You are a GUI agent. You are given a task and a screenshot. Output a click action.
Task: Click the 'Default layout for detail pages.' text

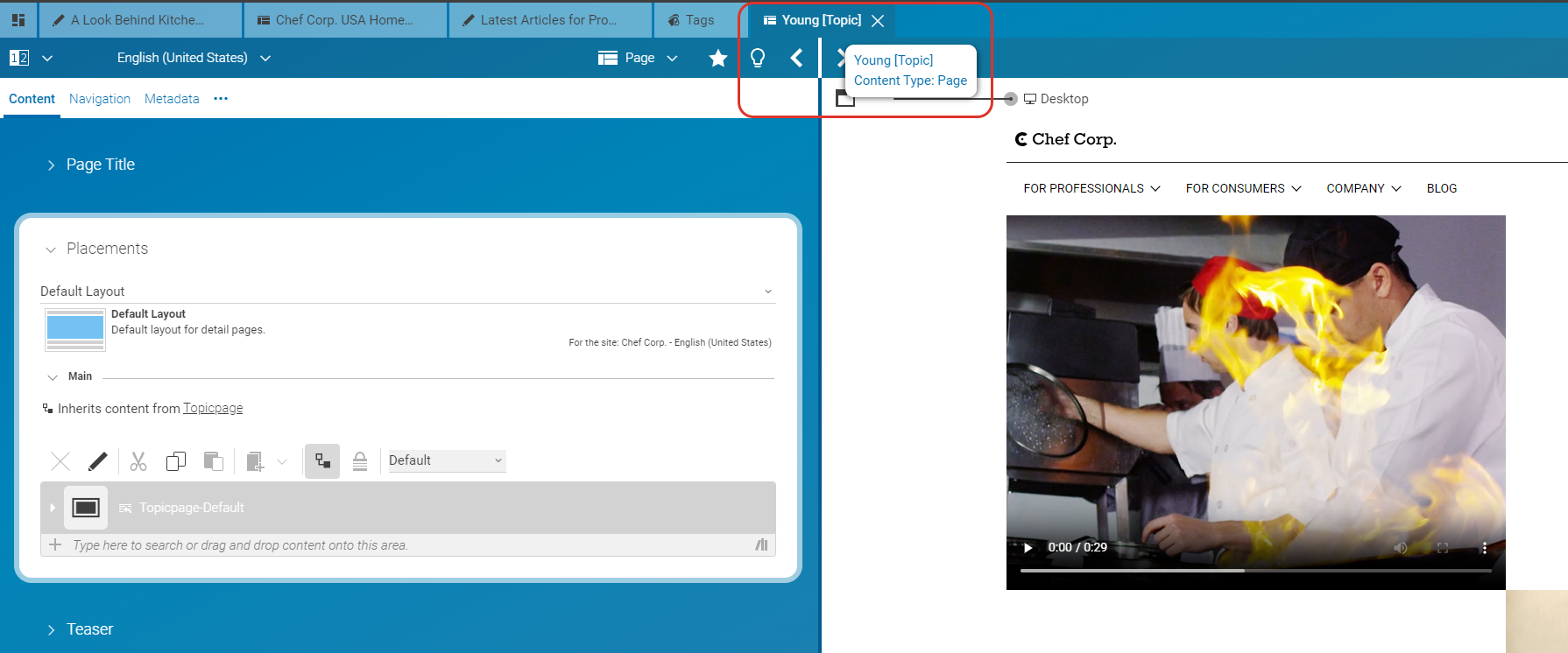pos(188,330)
